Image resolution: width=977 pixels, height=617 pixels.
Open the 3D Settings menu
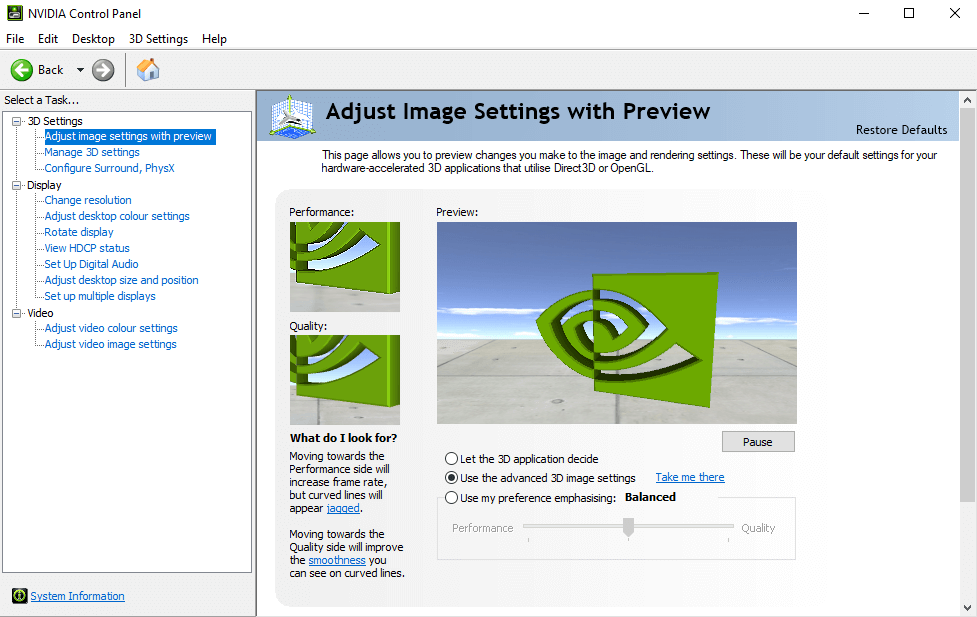tap(158, 39)
